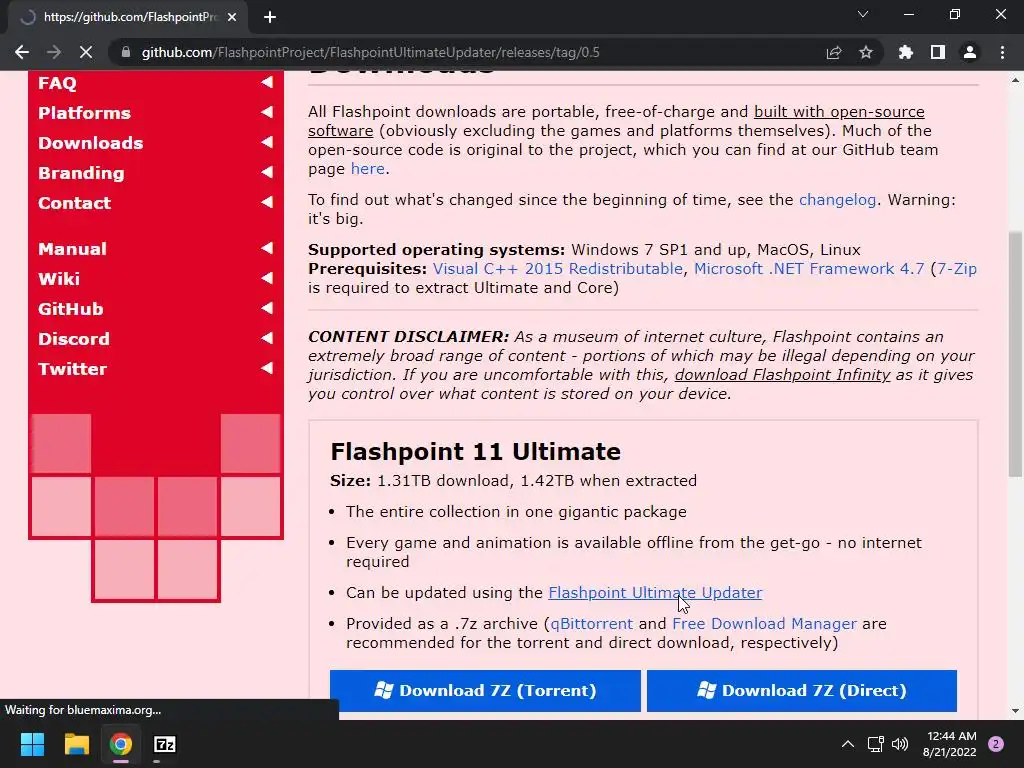The image size is (1024, 768).
Task: Open the 7-Zip link
Action: pyautogui.click(x=957, y=269)
